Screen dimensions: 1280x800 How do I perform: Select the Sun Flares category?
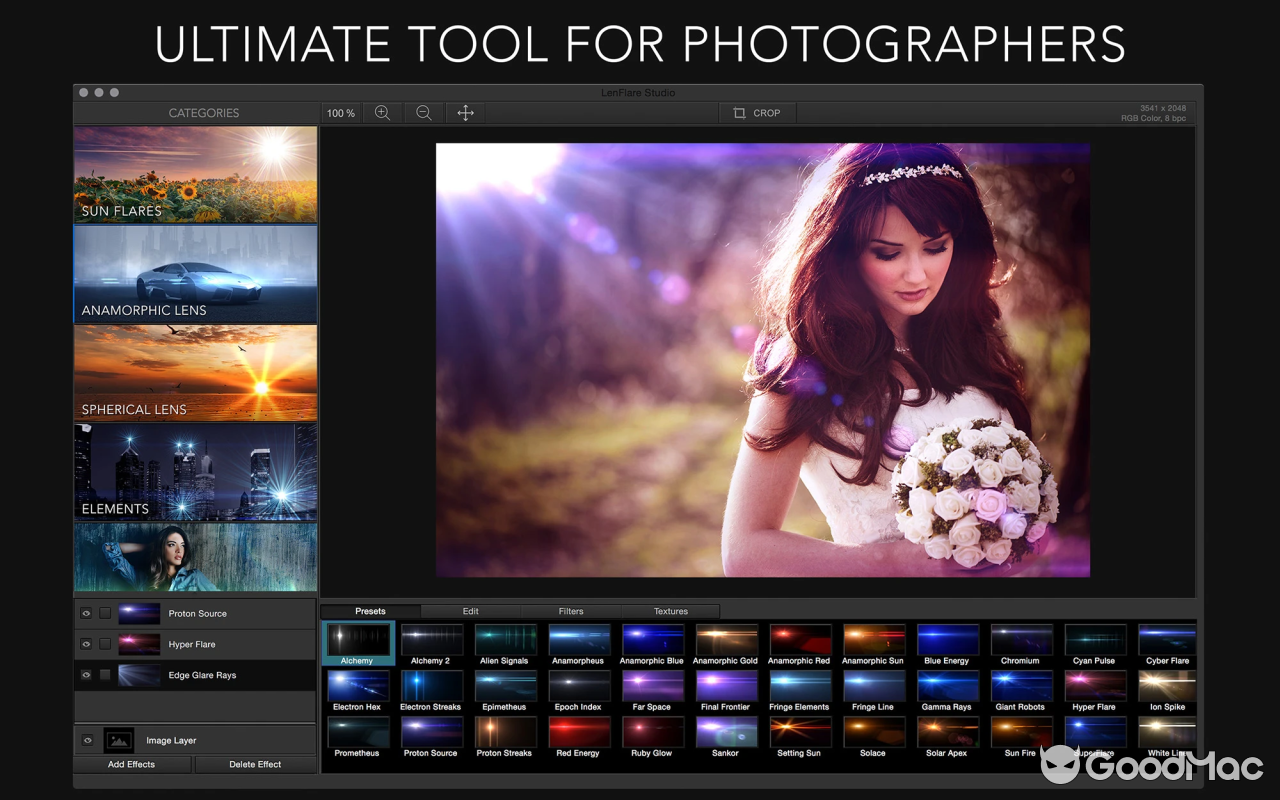tap(195, 175)
